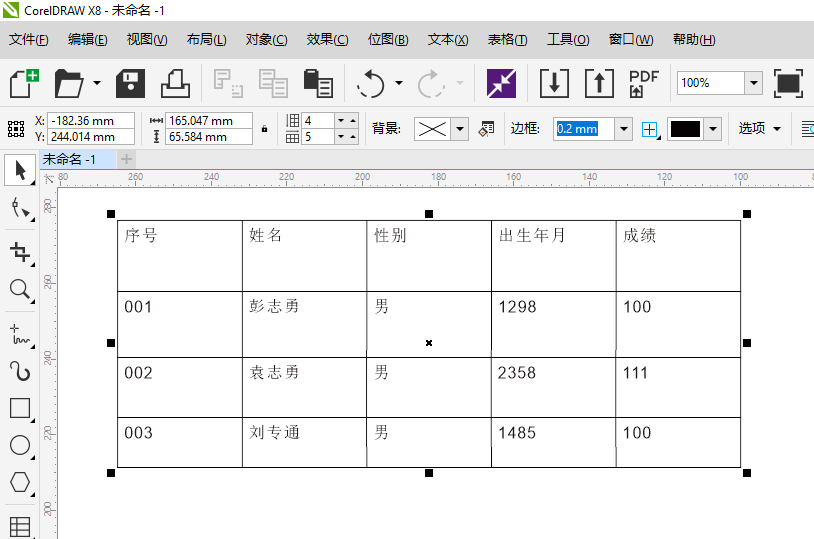Click the X position field

[x=91, y=120]
